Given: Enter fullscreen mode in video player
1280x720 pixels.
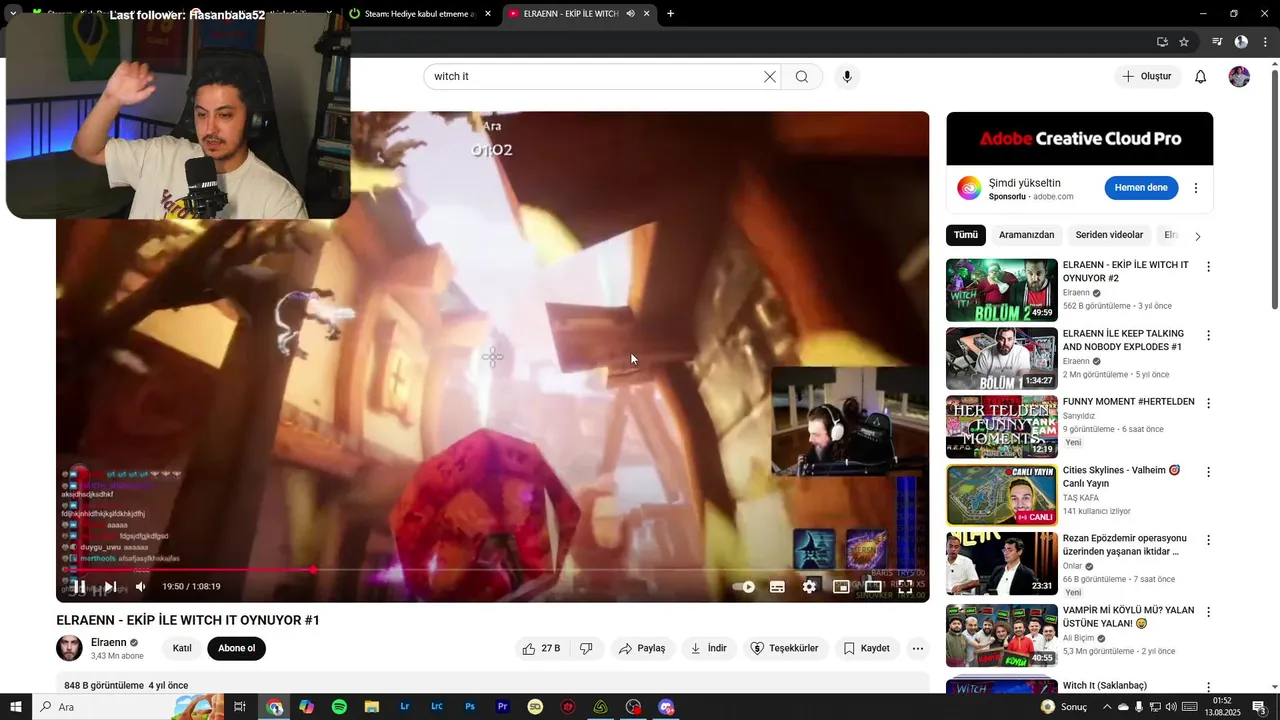Looking at the screenshot, I should (905, 587).
